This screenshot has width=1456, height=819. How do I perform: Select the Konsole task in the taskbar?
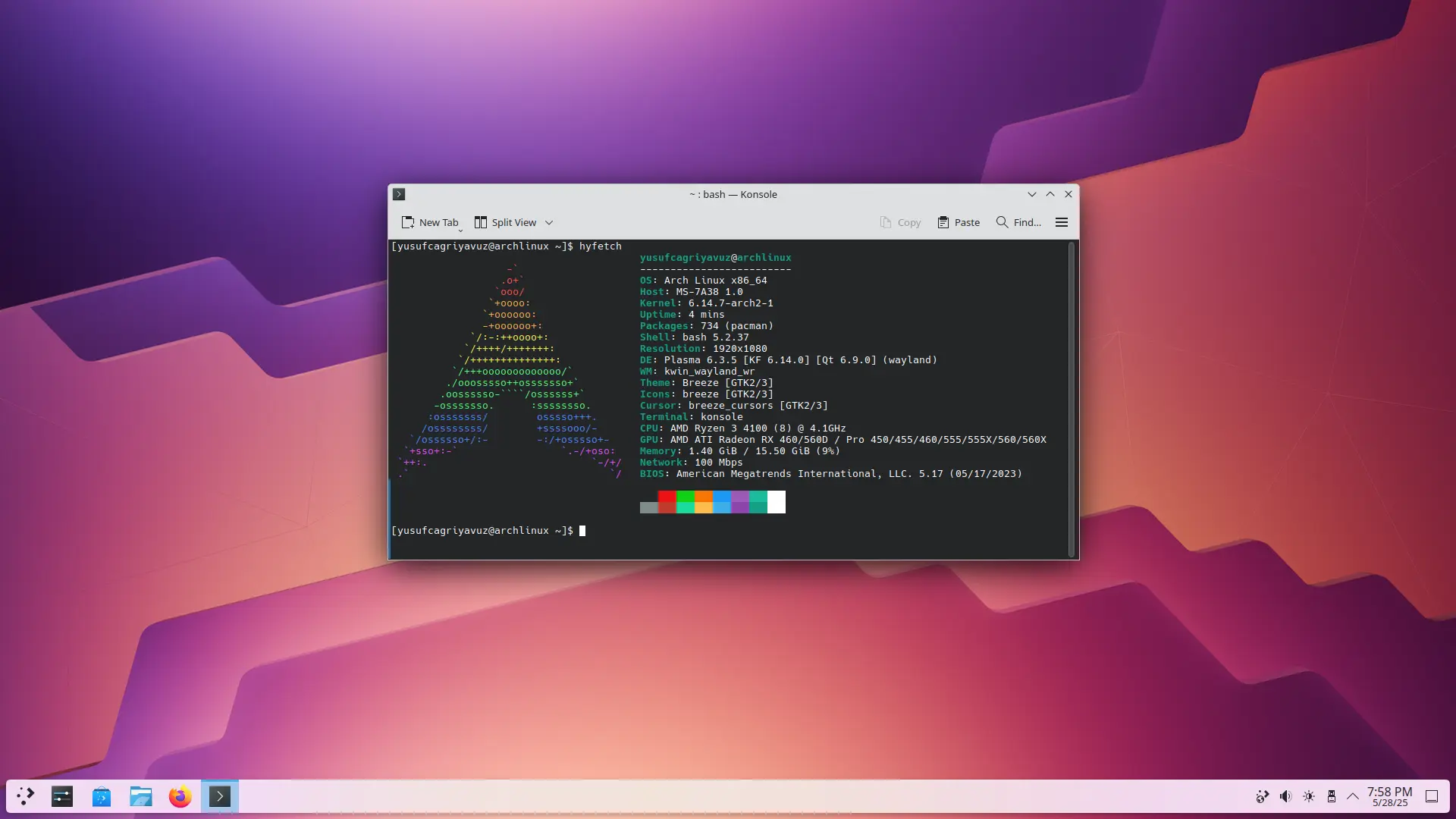[x=220, y=796]
